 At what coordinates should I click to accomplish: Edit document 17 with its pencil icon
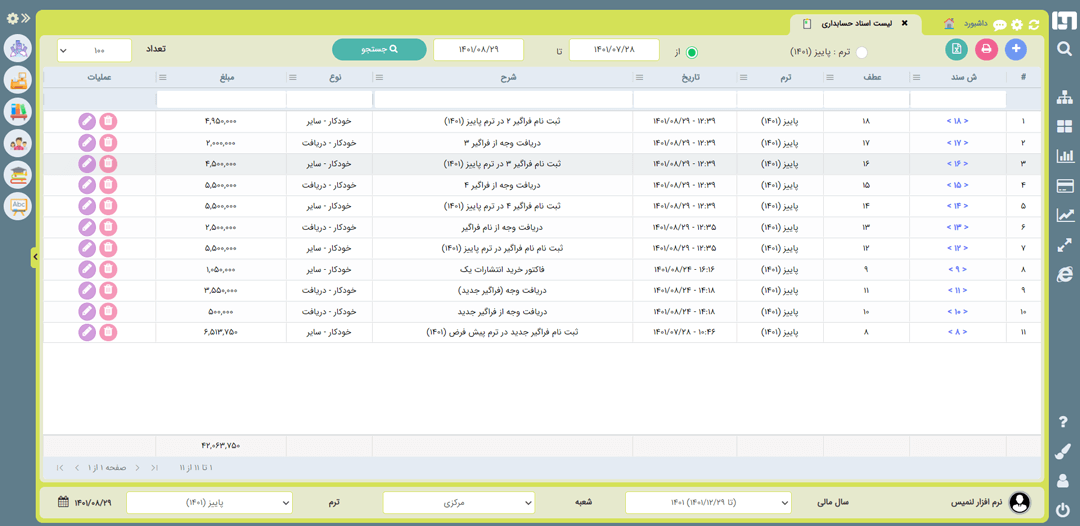pyautogui.click(x=86, y=143)
